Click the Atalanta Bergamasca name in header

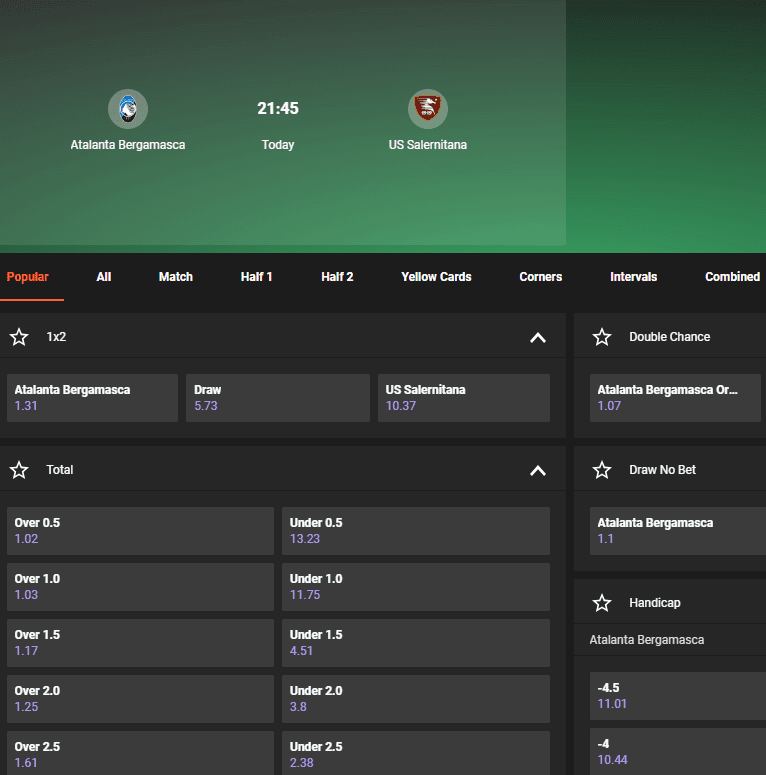[x=128, y=145]
